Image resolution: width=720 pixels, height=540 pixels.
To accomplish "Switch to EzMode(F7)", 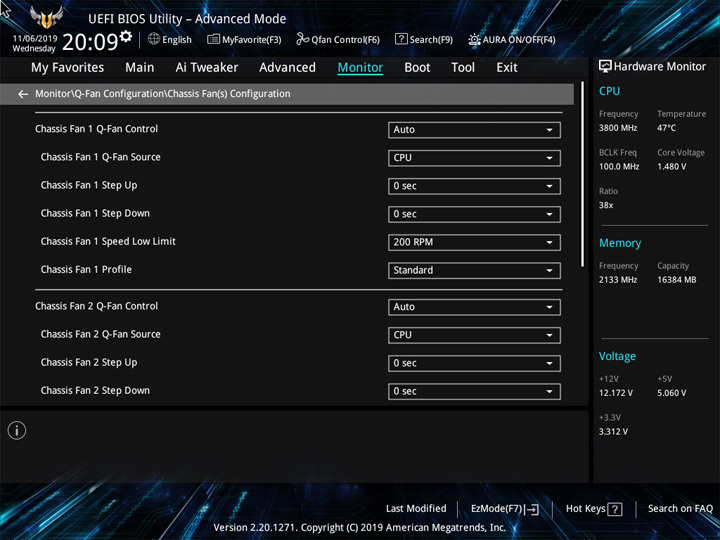I will [497, 509].
